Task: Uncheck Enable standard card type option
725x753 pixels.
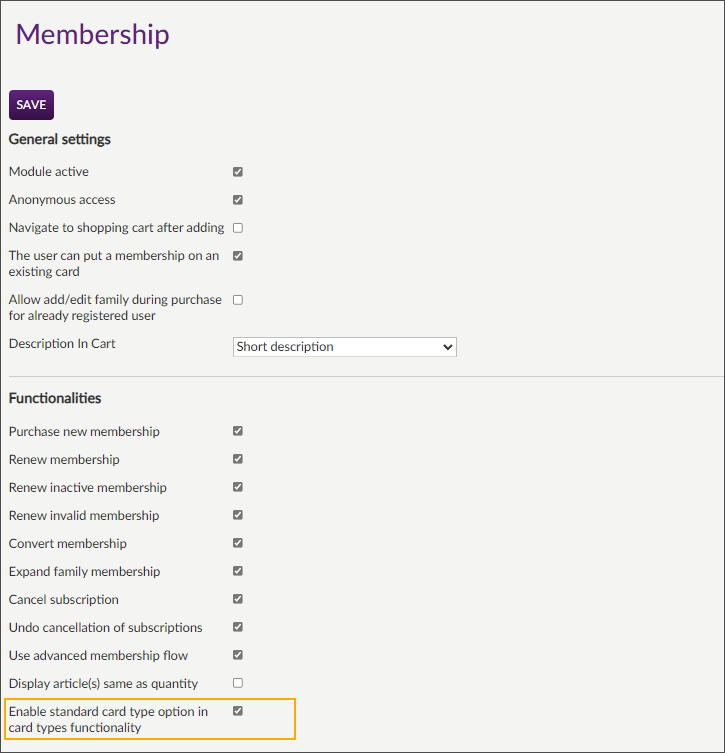Action: coord(238,712)
